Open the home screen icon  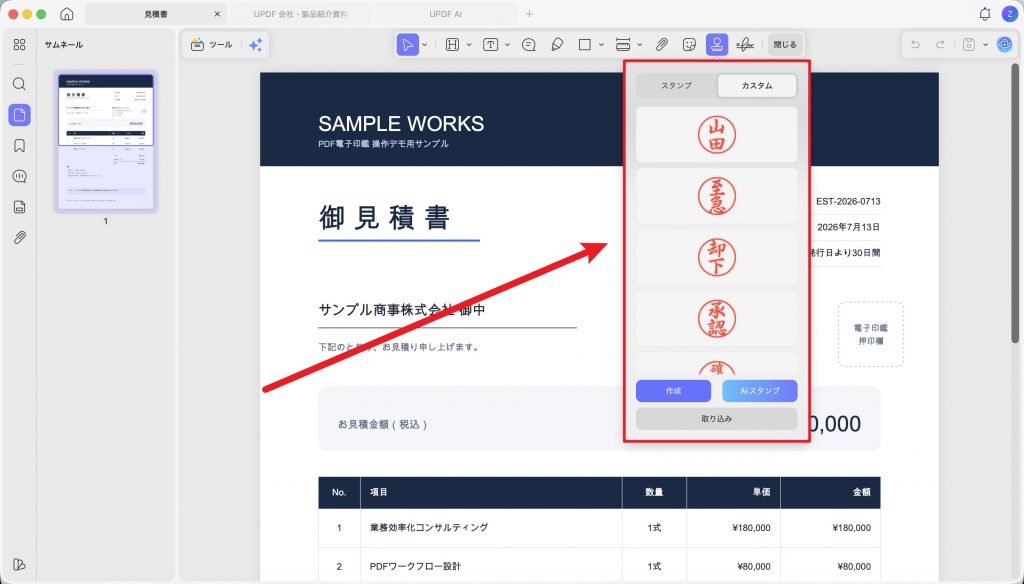coord(67,14)
